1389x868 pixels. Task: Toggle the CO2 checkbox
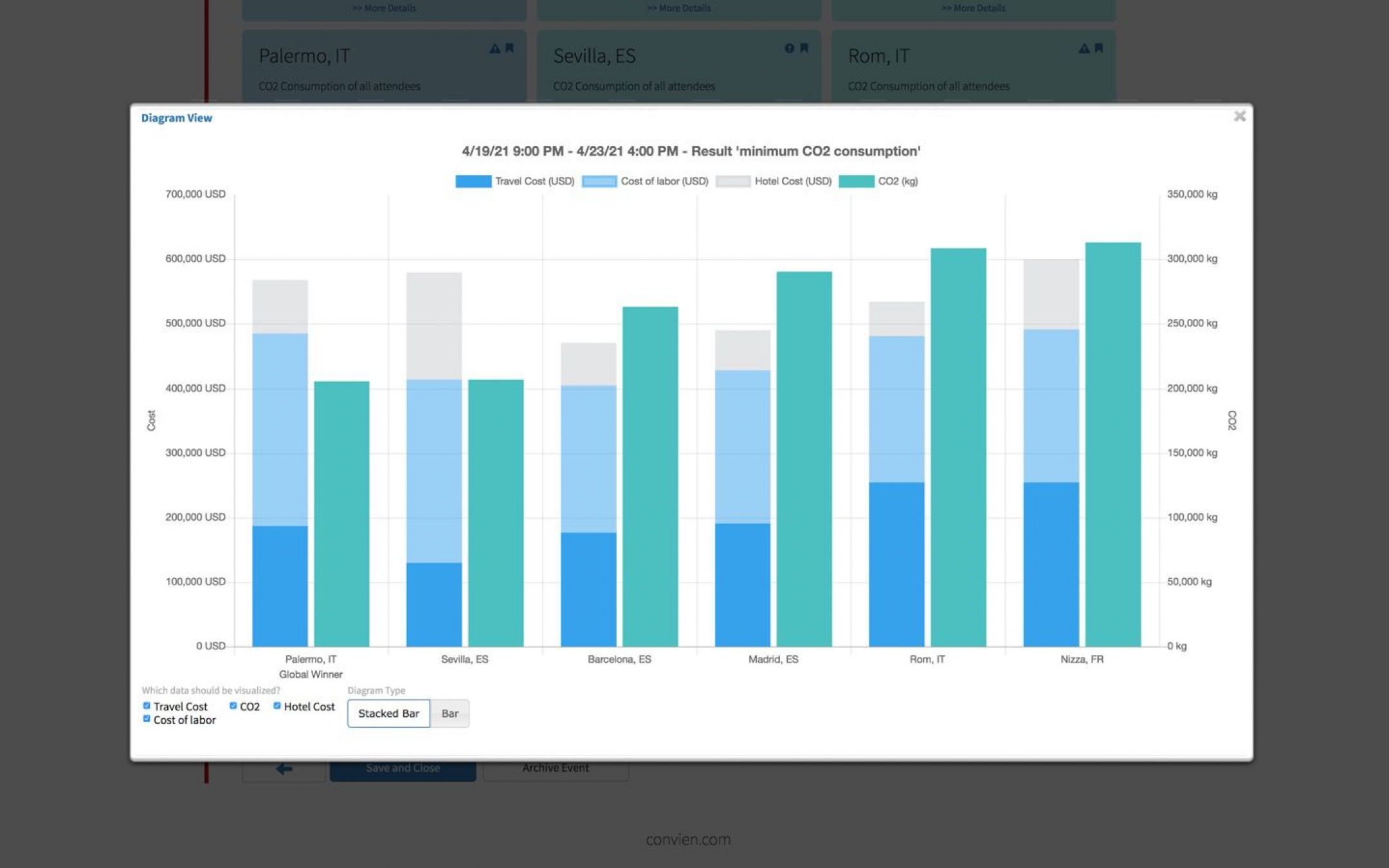point(233,705)
